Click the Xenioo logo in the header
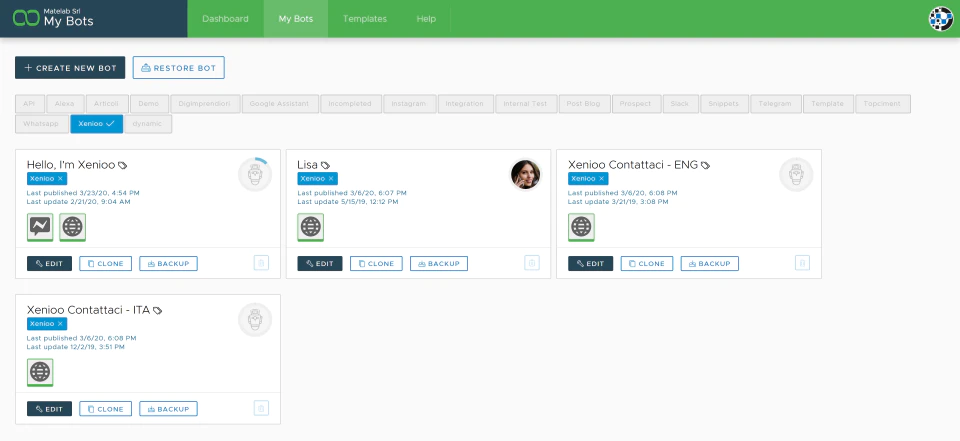 tap(26, 18)
